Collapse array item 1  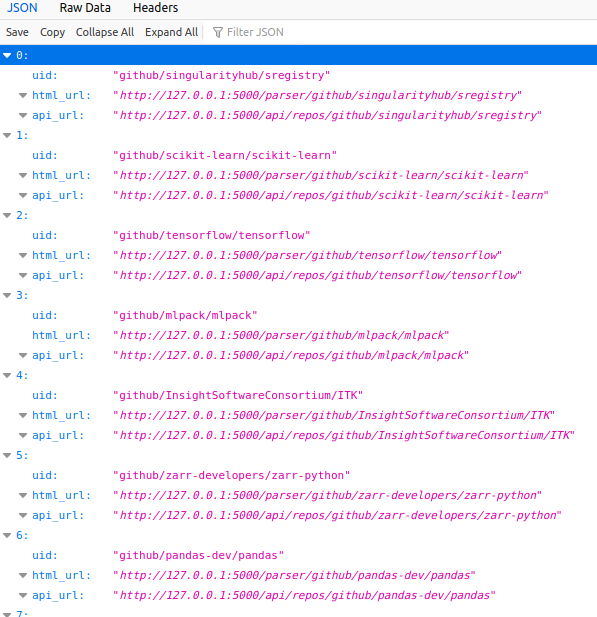(7, 135)
